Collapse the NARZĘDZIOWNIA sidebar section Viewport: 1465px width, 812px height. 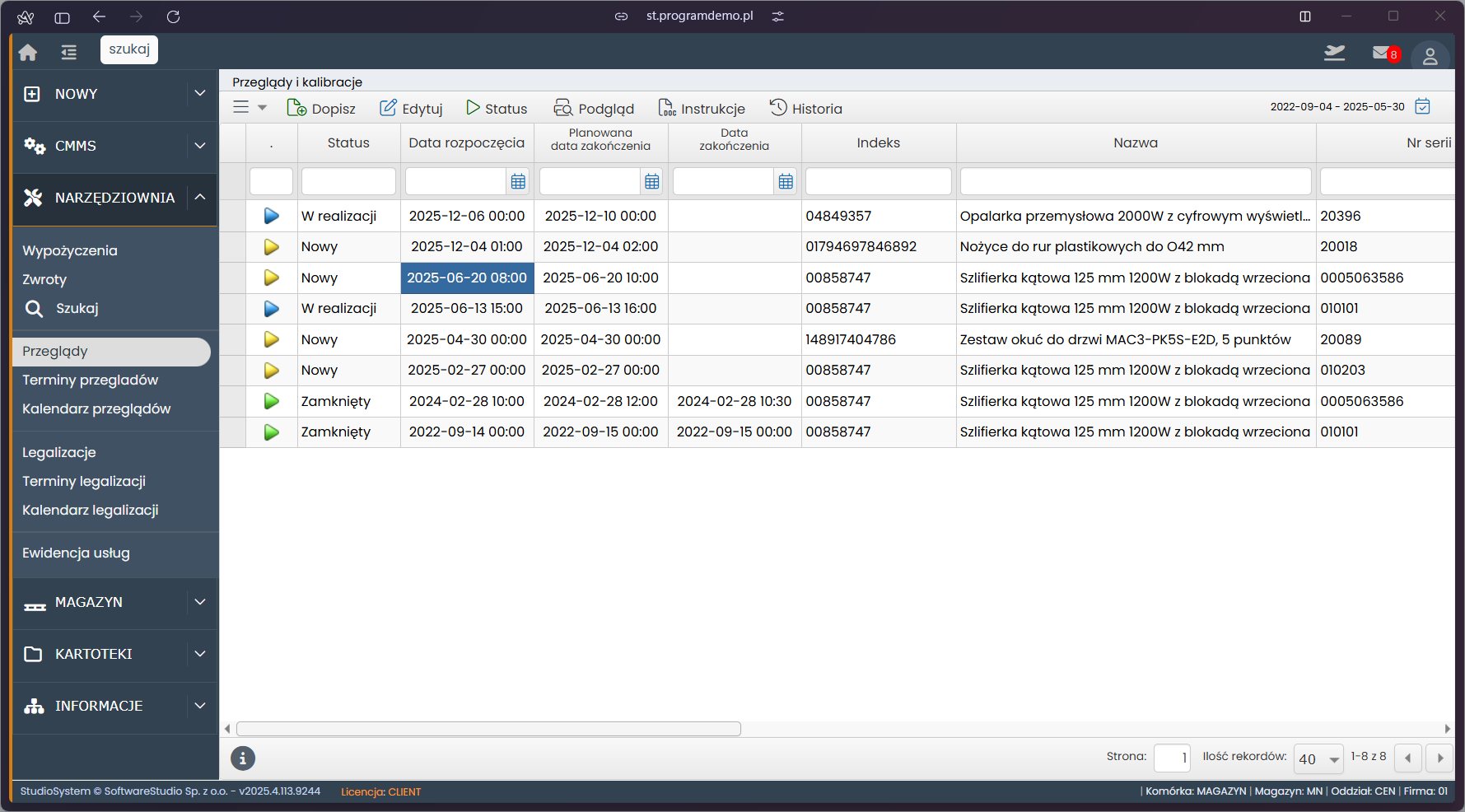199,198
